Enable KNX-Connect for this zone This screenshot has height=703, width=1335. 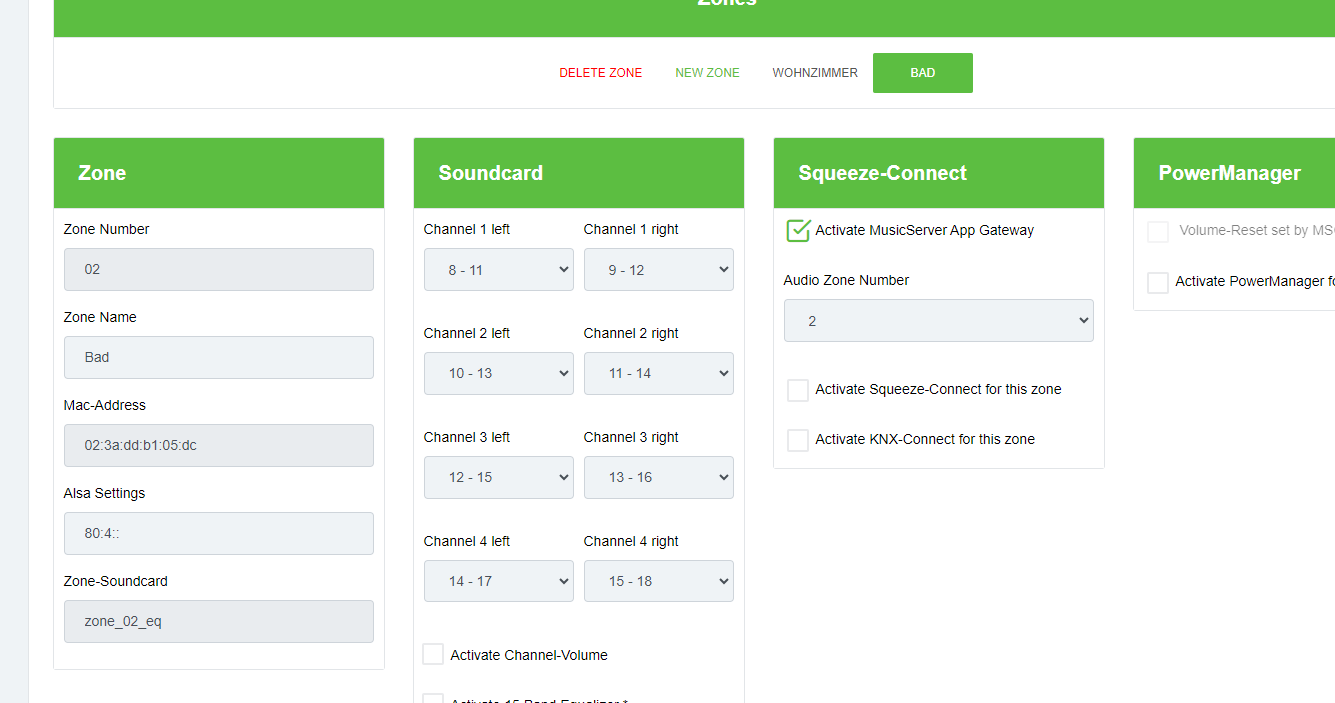click(798, 440)
